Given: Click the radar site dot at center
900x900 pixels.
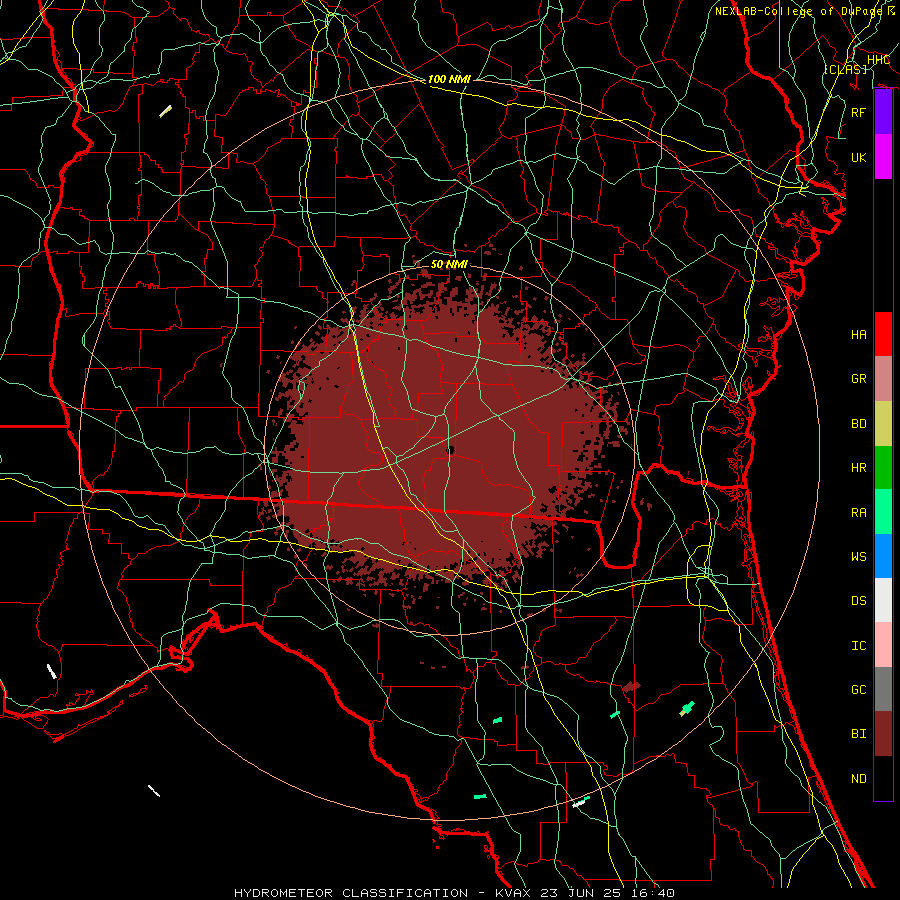Looking at the screenshot, I should pos(450,450).
